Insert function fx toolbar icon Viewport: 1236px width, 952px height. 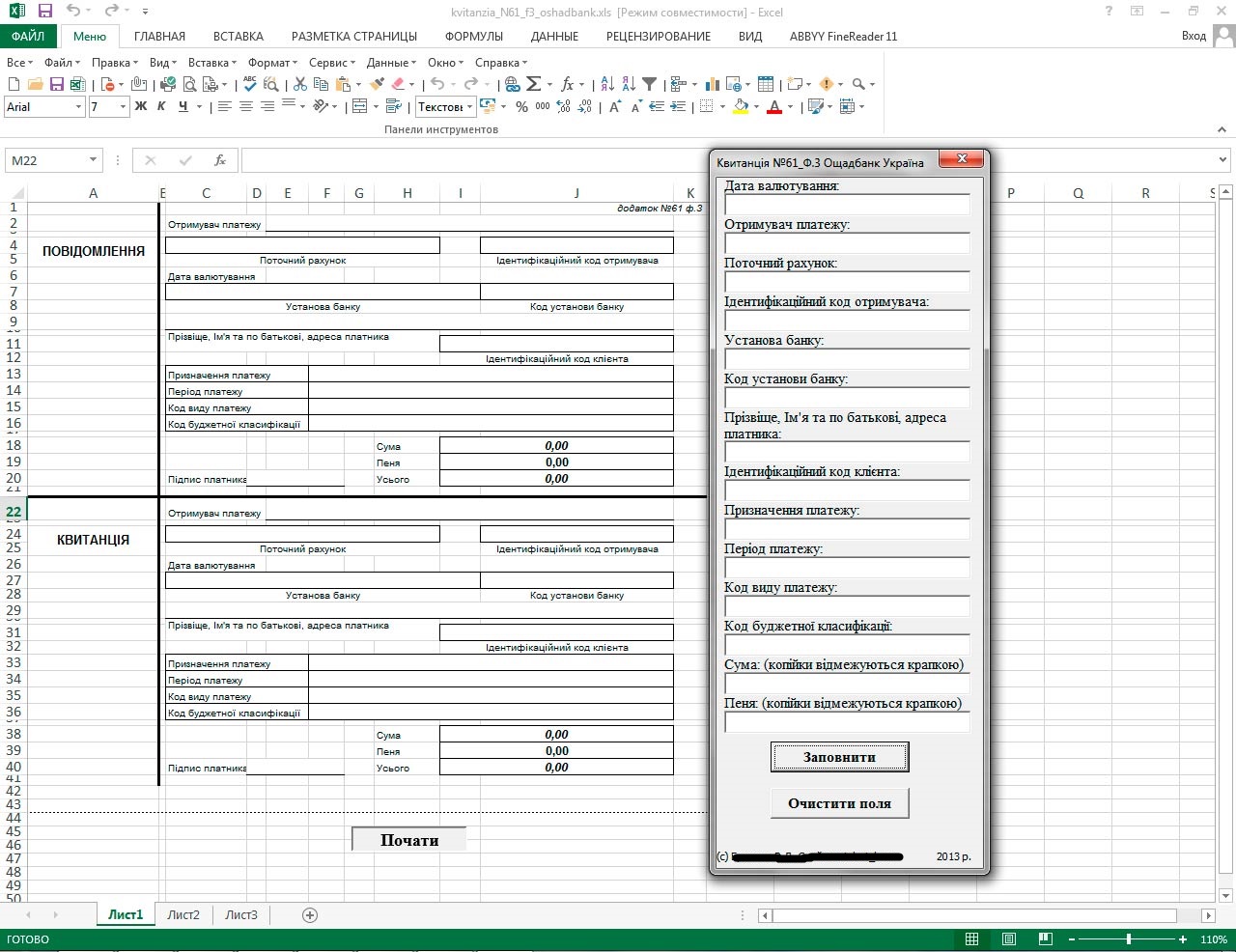pos(568,85)
